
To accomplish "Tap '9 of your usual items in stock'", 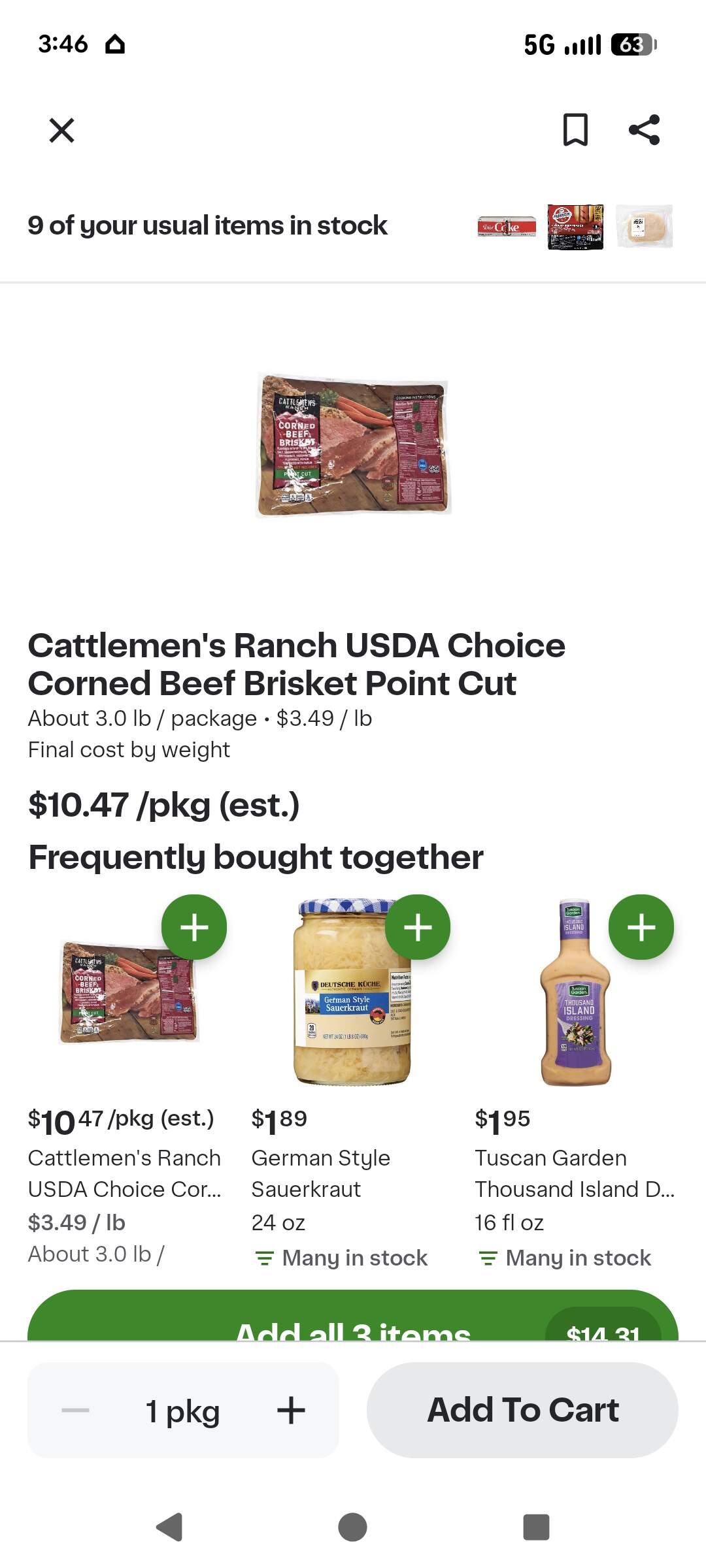I will [x=207, y=225].
